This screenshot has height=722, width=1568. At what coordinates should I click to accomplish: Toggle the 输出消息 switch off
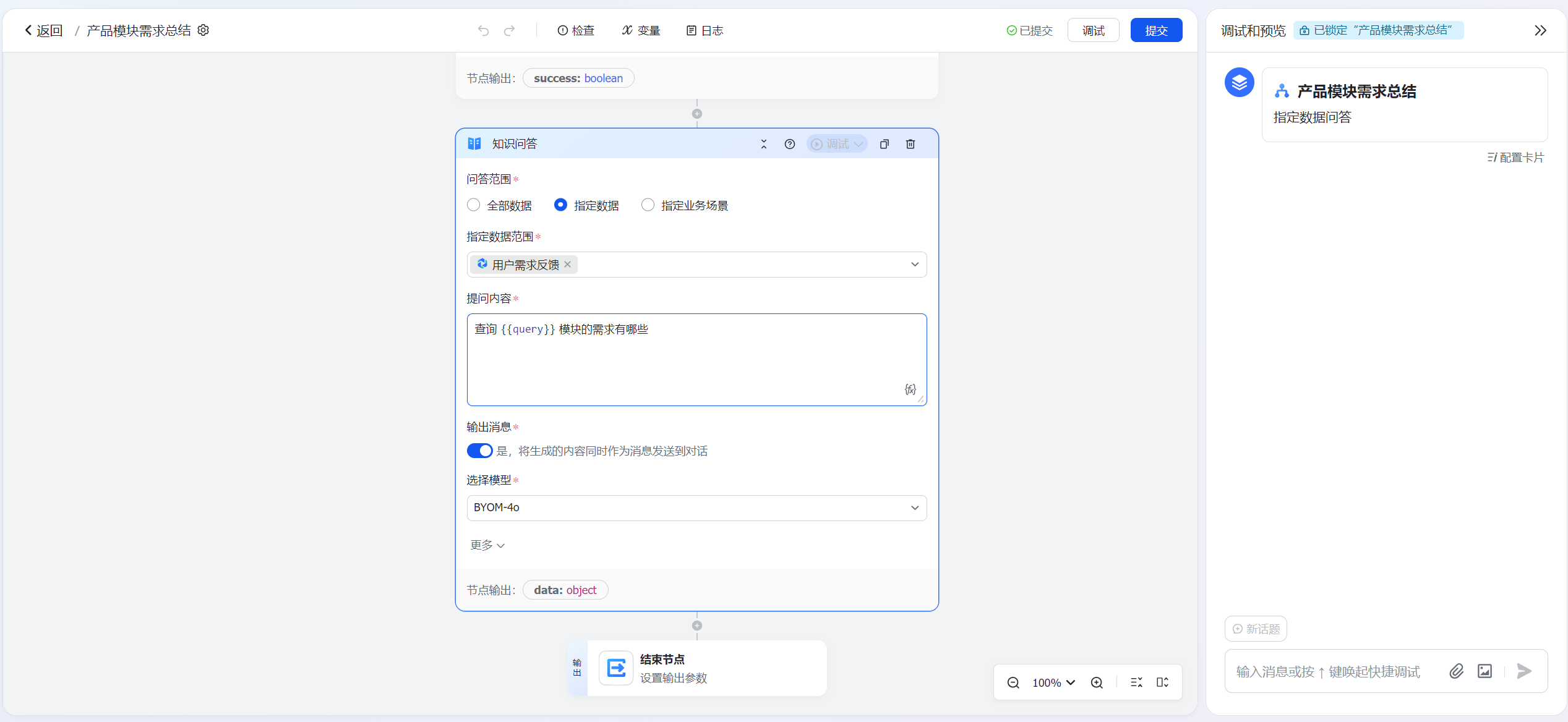(479, 451)
